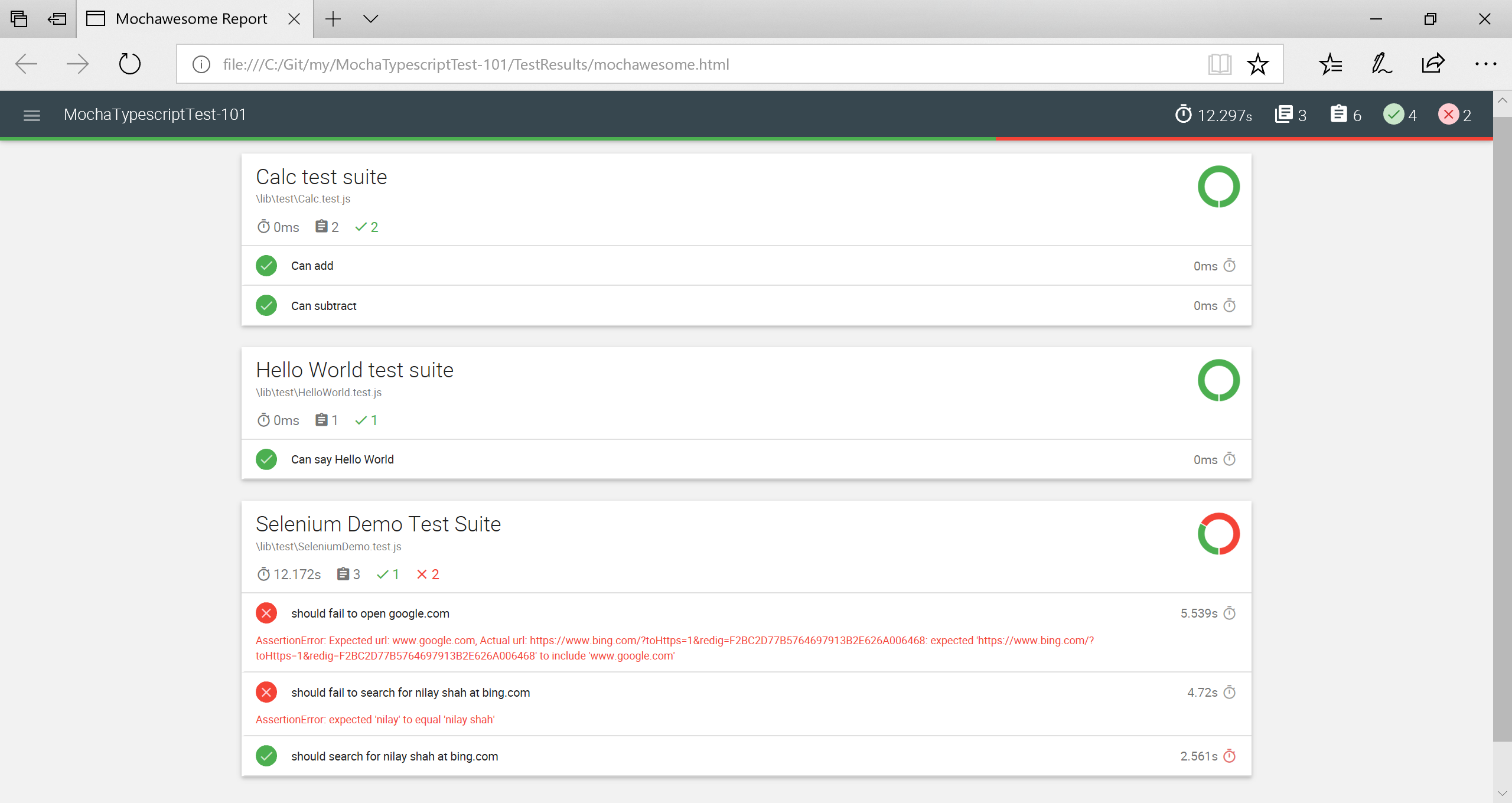Open a new tab with plus button
The height and width of the screenshot is (803, 1512).
pos(333,19)
